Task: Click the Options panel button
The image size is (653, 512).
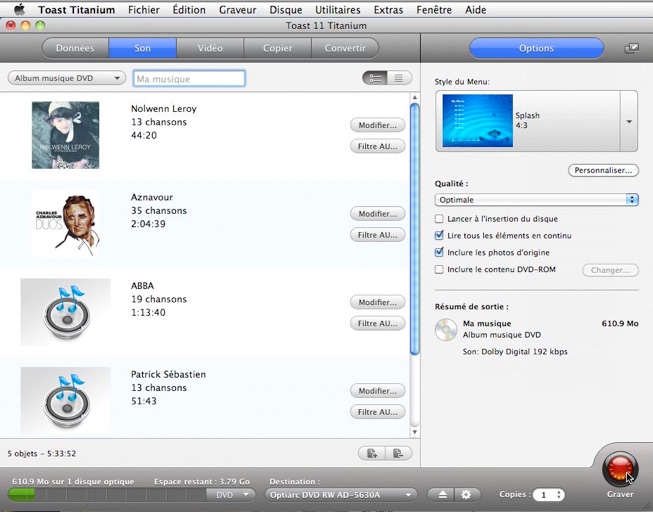Action: click(536, 48)
